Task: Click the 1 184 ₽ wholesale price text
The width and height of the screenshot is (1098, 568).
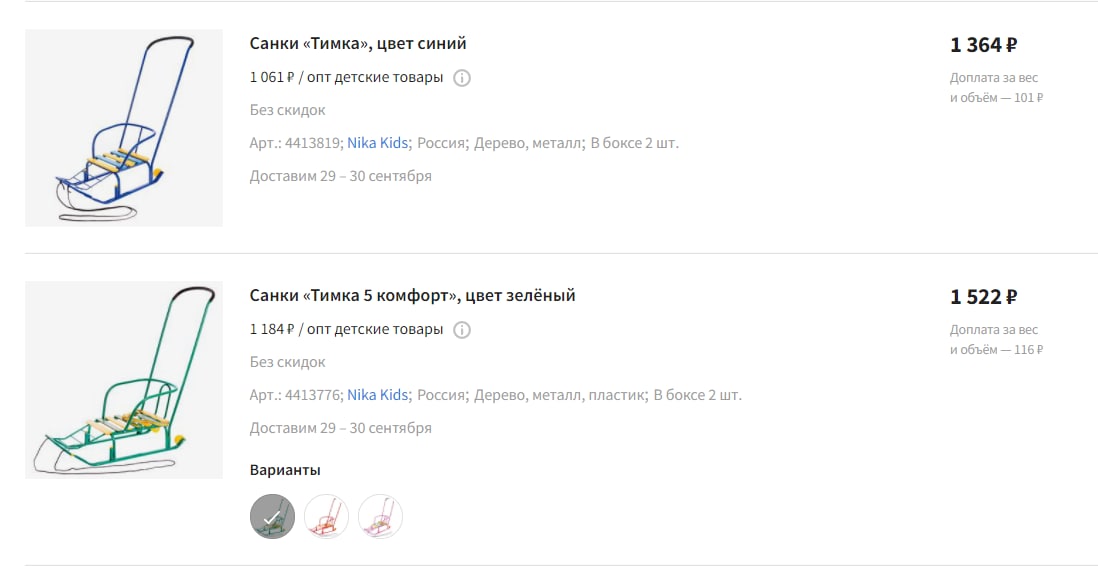Action: pos(272,329)
